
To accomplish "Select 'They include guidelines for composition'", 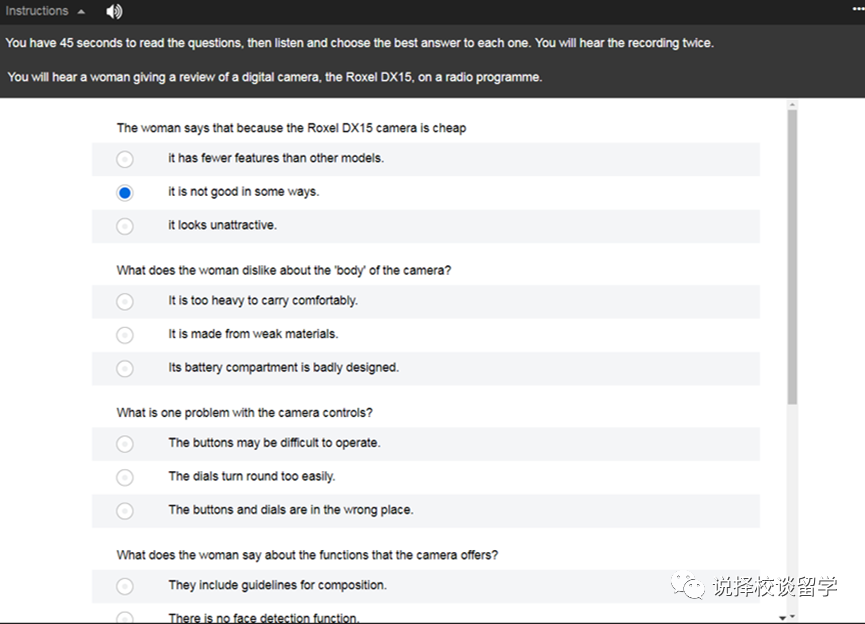I will [125, 586].
